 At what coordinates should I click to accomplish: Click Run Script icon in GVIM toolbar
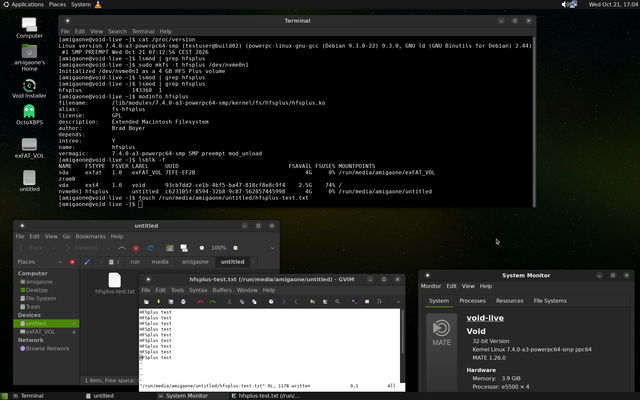click(x=338, y=302)
